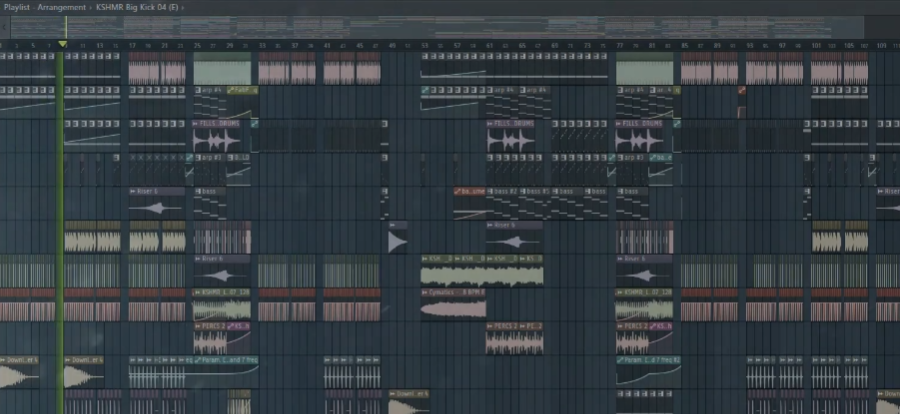This screenshot has width=900, height=414.
Task: Select the teal ba..e automation clip
Action: pos(661,169)
